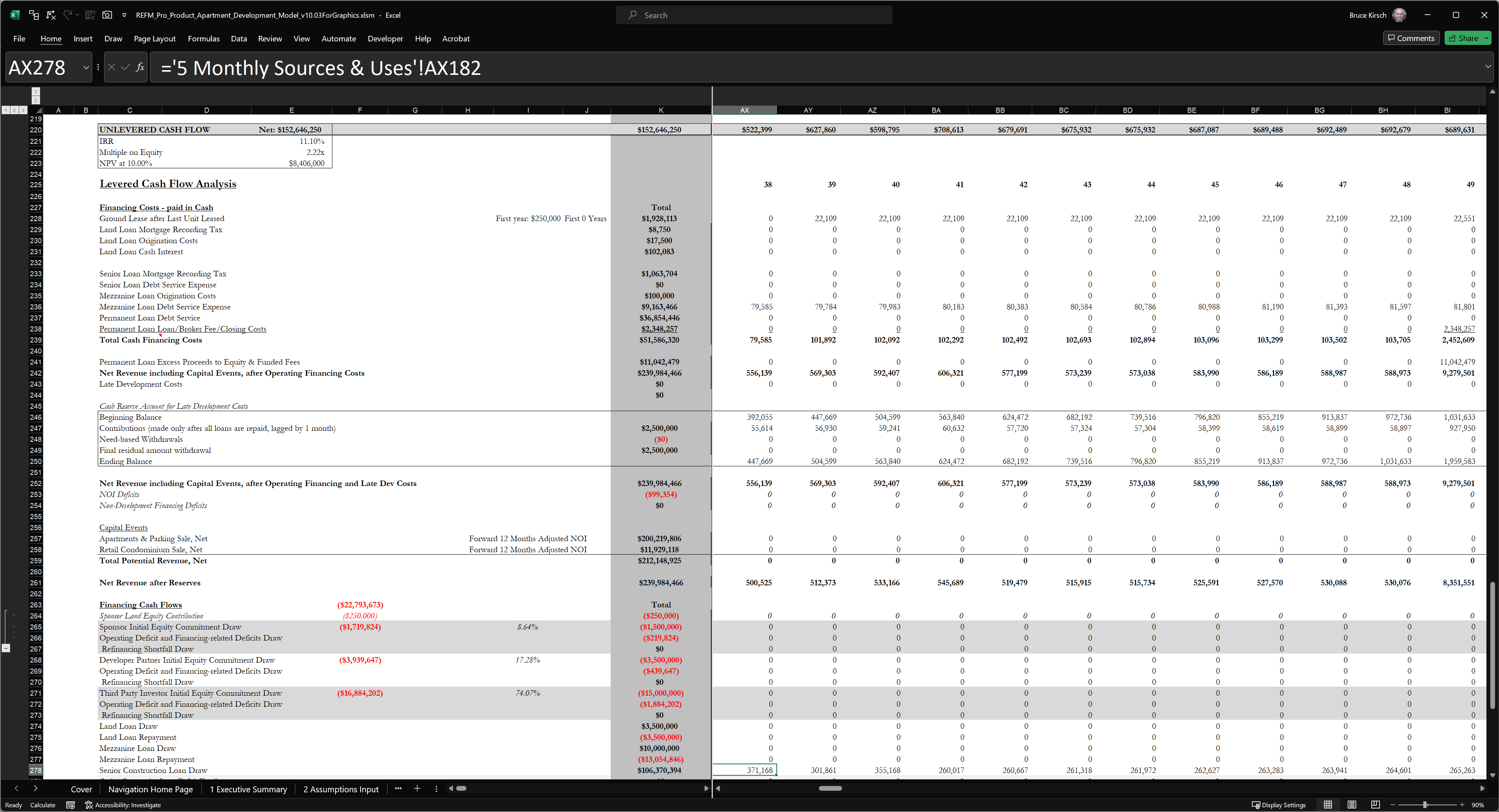Click the New Sheet plus icon

(x=417, y=789)
